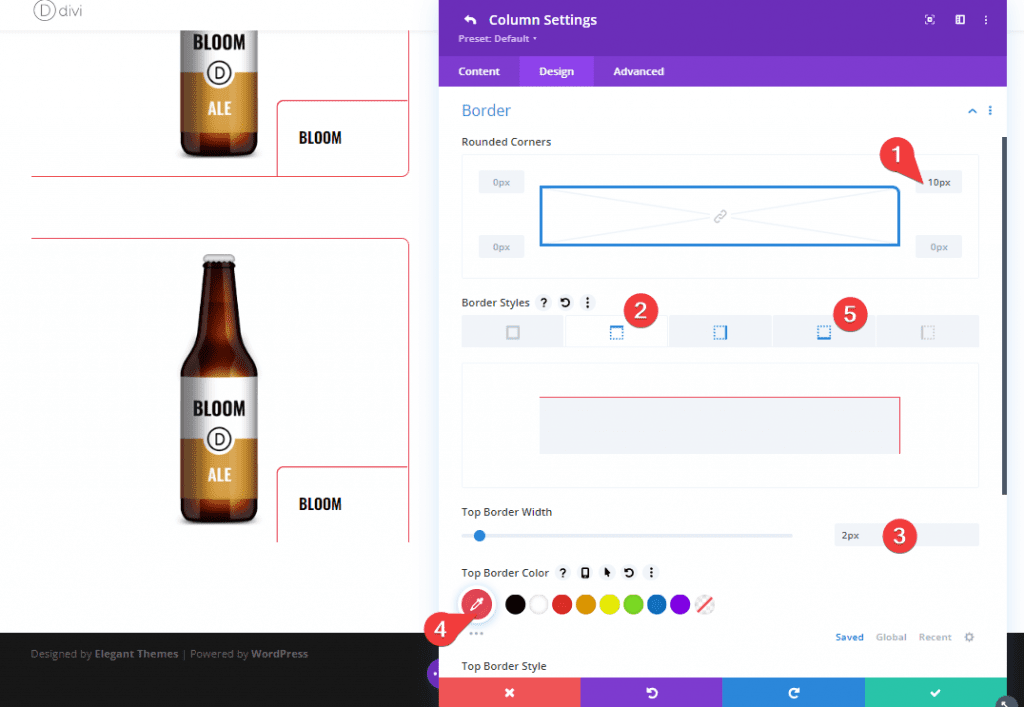
Task: Pick the green color swatch
Action: pyautogui.click(x=633, y=605)
